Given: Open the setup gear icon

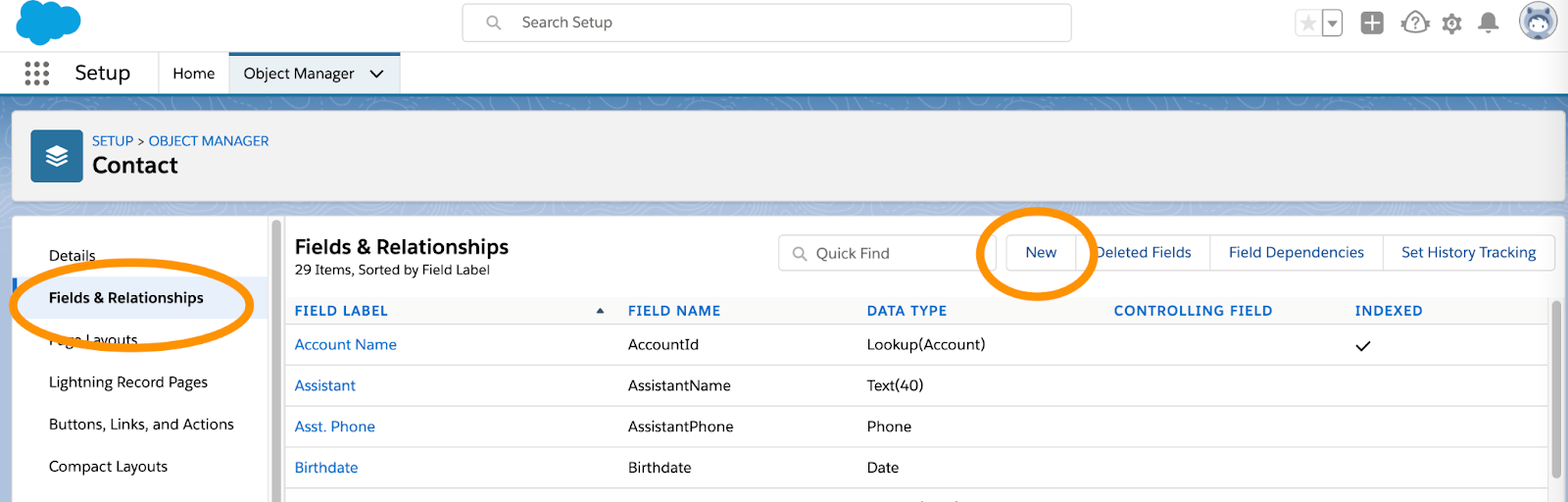Looking at the screenshot, I should (1452, 24).
